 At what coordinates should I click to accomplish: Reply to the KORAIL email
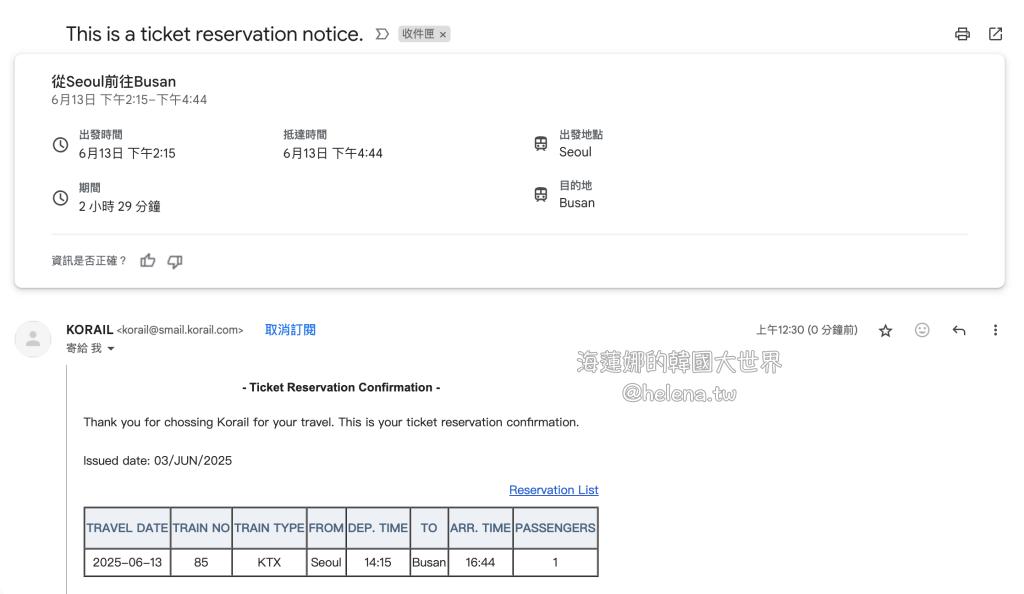[x=959, y=330]
